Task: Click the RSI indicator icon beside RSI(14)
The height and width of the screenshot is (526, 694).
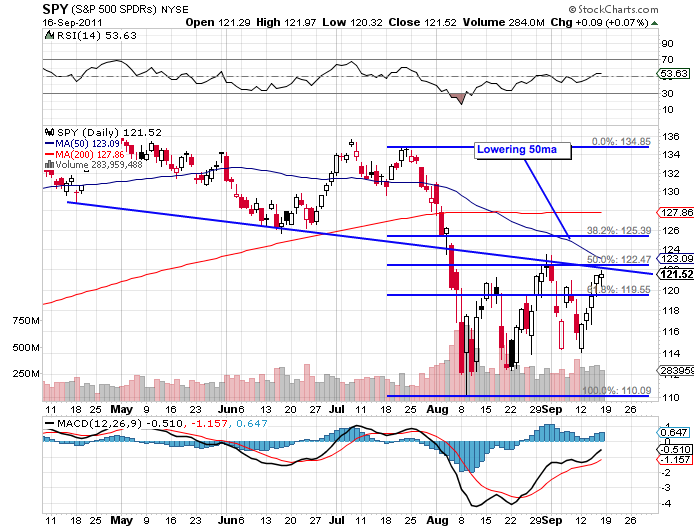Action: click(49, 35)
